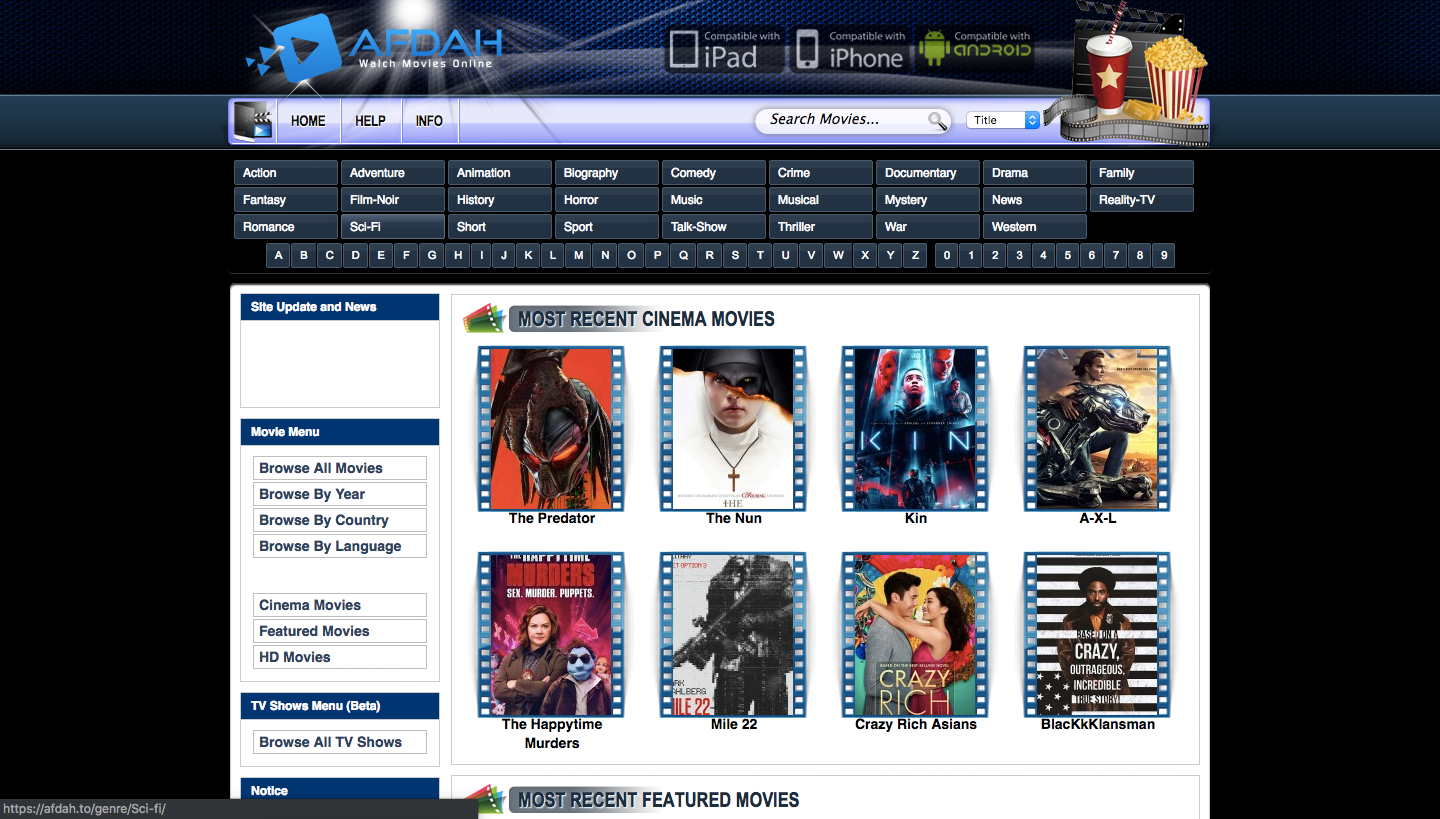This screenshot has height=819, width=1440.
Task: Select the Fantasy genre
Action: click(286, 200)
